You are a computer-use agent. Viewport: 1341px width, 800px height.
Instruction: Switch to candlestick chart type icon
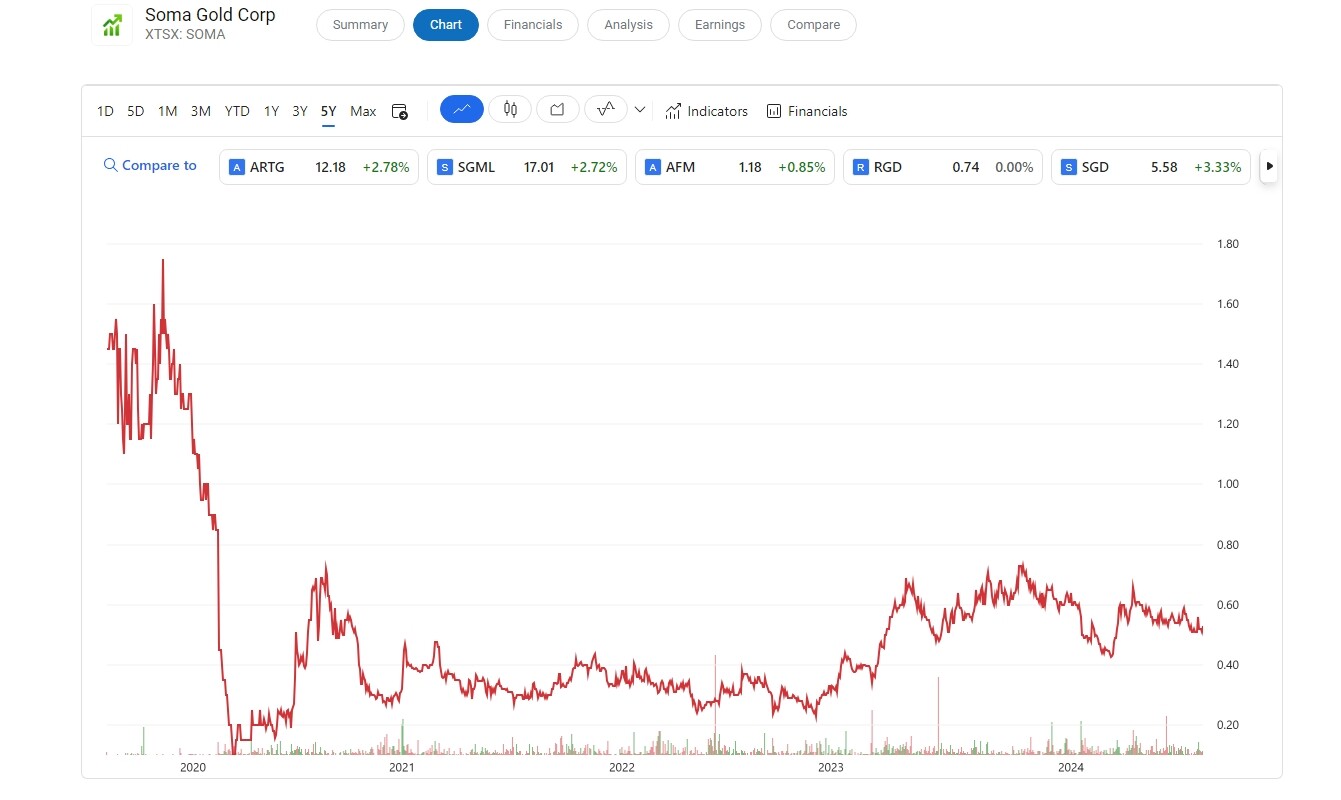(510, 110)
